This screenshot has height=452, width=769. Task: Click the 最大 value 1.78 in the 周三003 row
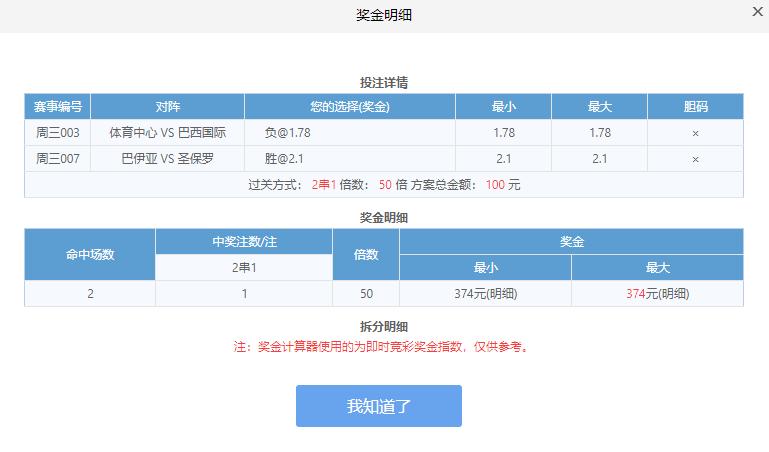tap(600, 132)
